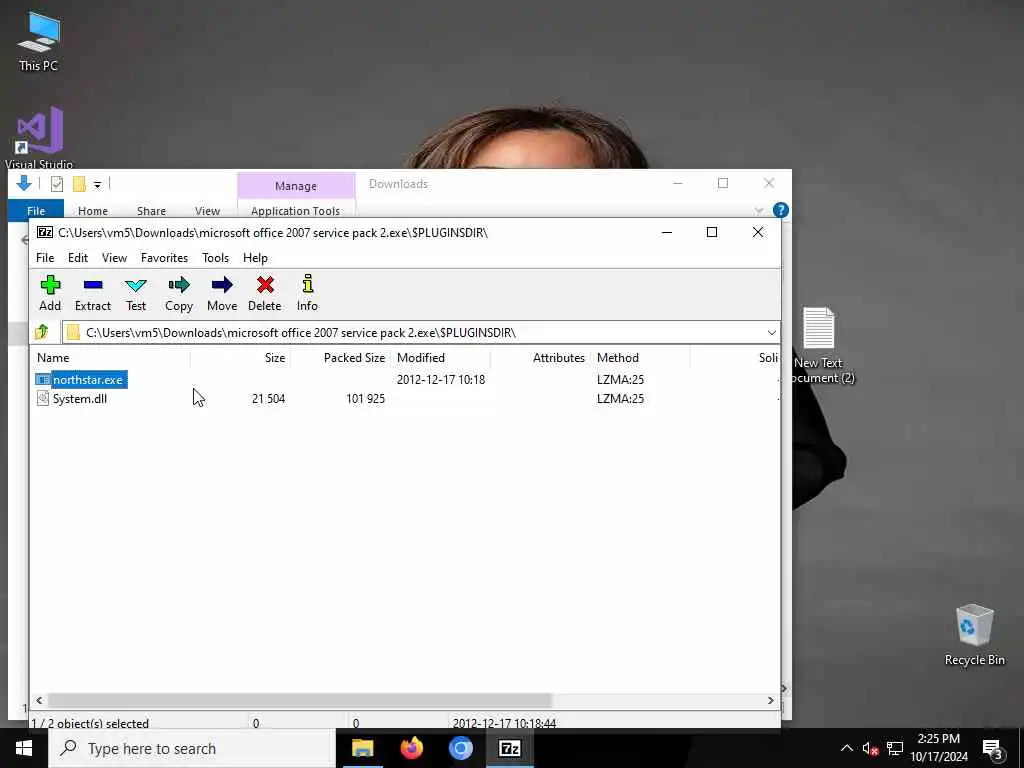Switch to Share tab in Explorer window

(152, 210)
